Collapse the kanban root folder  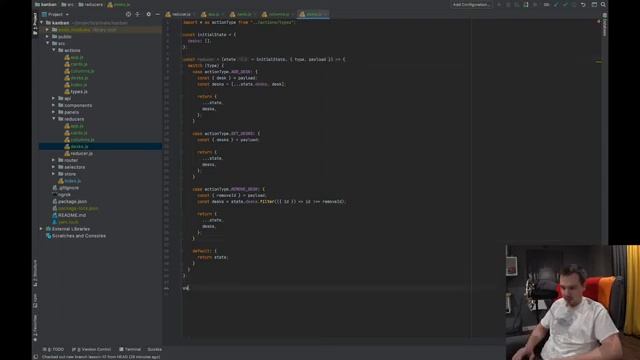tap(41, 23)
